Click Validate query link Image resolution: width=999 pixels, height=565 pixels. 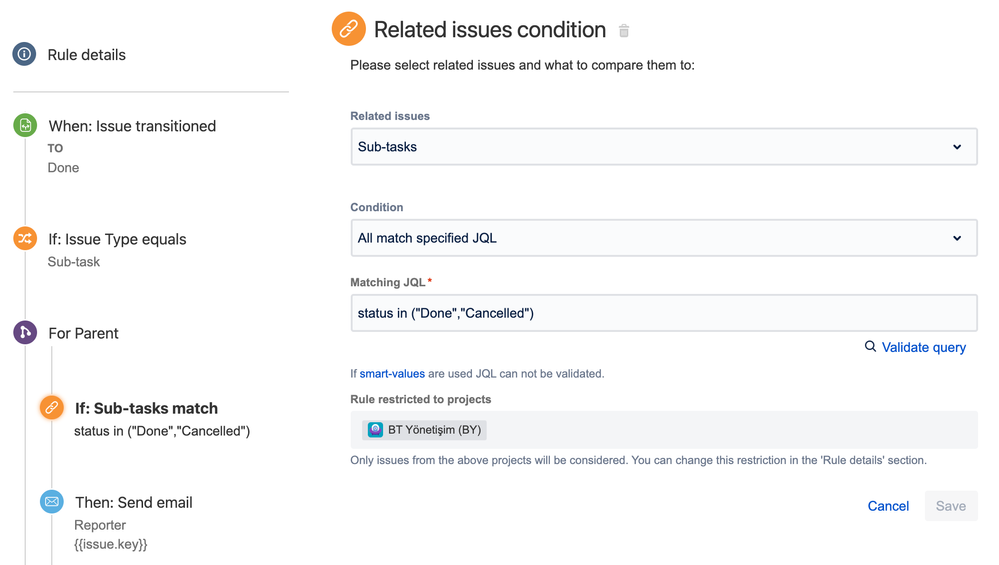click(923, 347)
